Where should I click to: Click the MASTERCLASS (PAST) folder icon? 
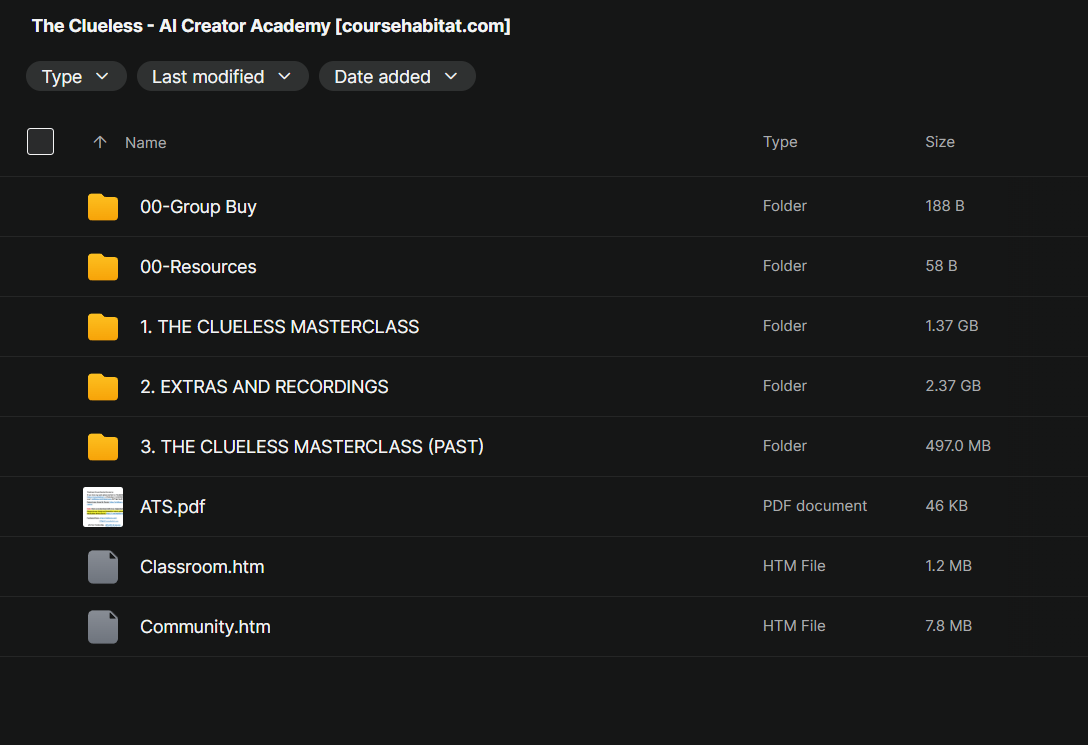(x=103, y=447)
